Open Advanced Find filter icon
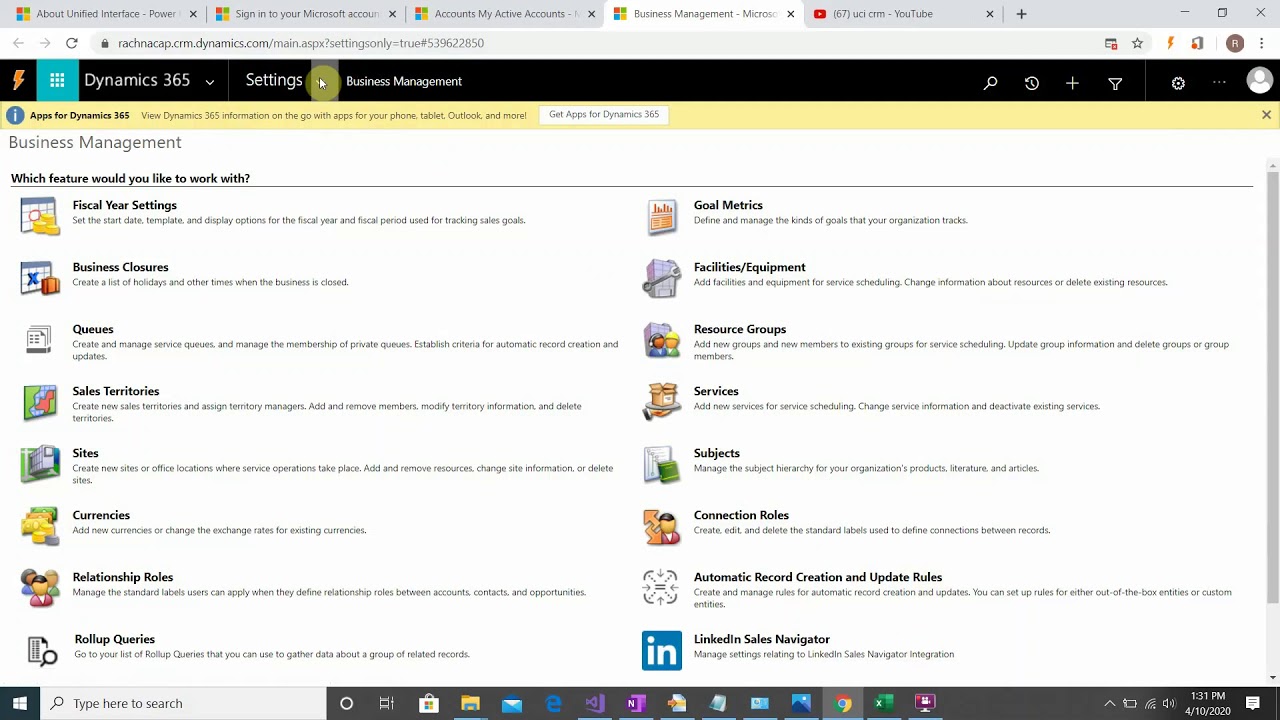The height and width of the screenshot is (720, 1280). (x=1115, y=84)
